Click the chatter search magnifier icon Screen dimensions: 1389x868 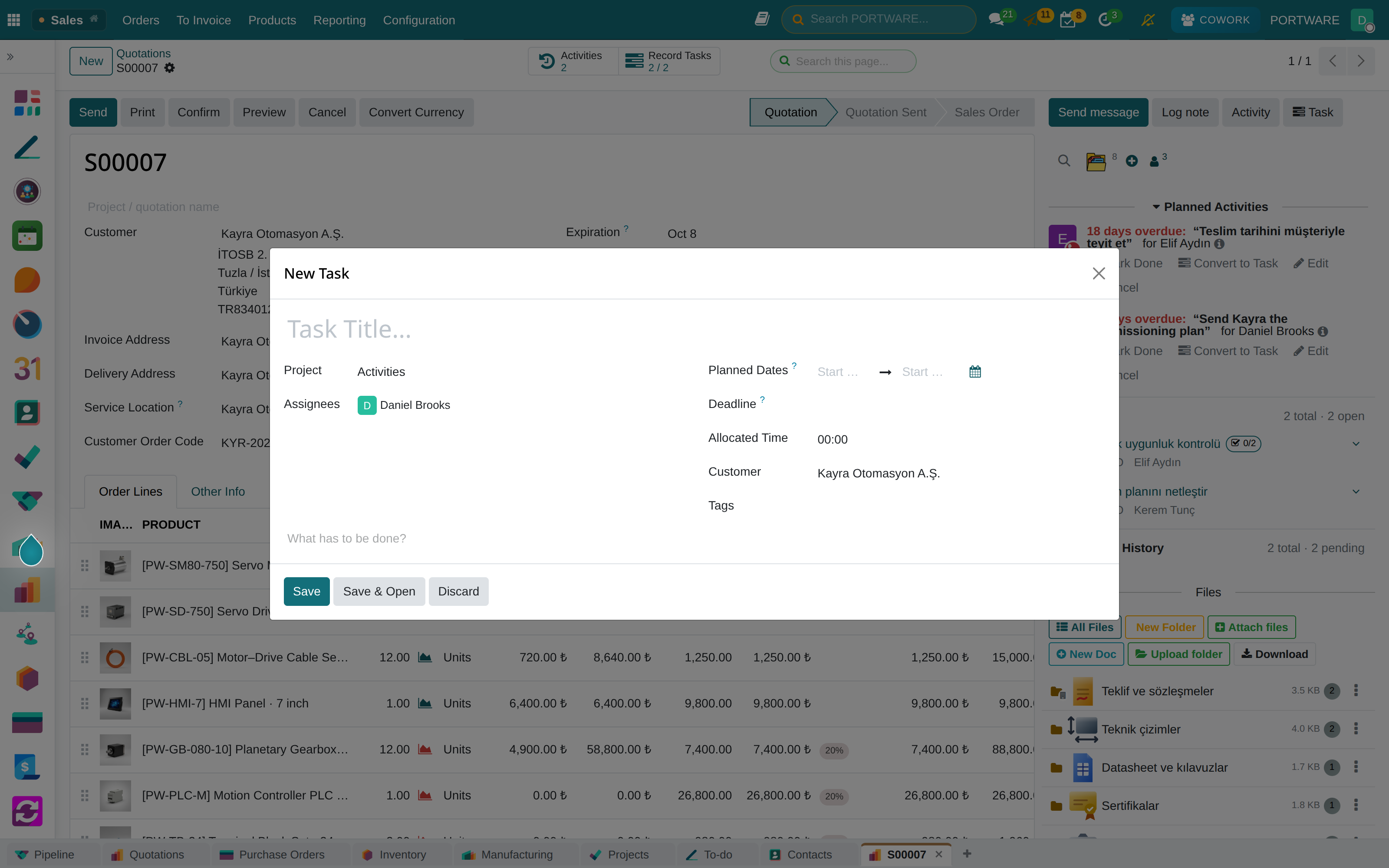(x=1063, y=161)
